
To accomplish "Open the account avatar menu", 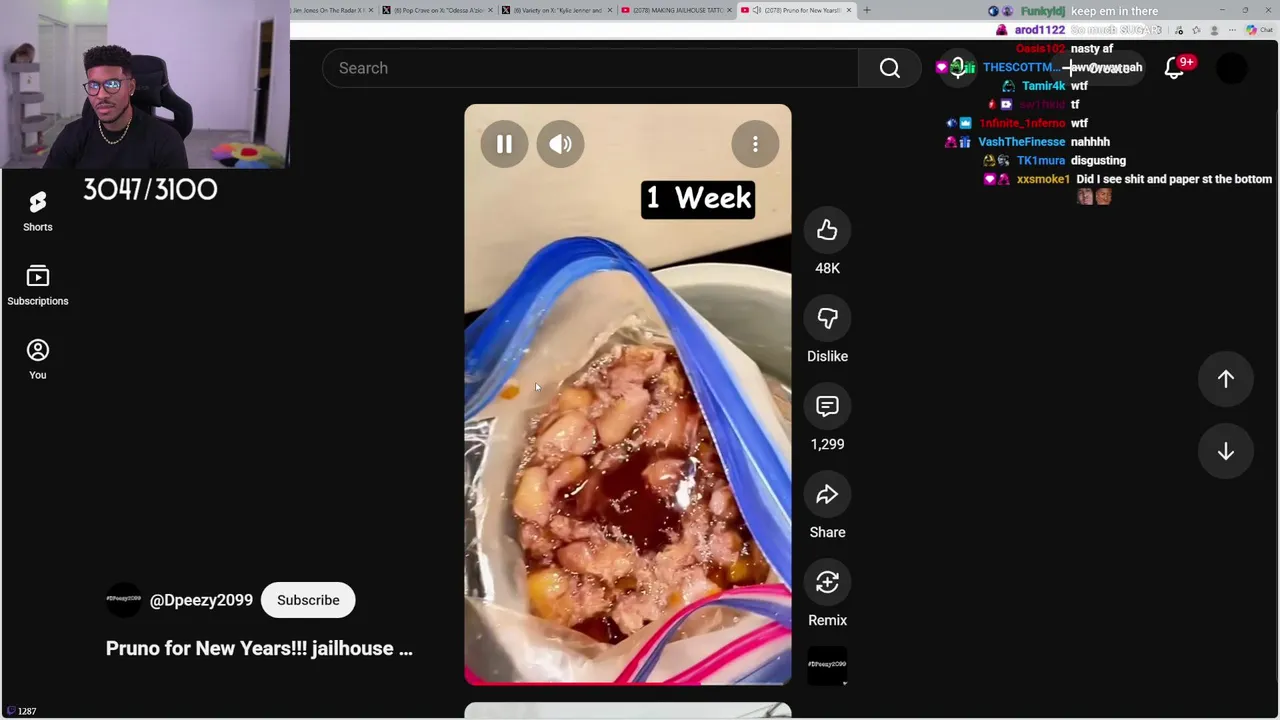I will click(x=1232, y=68).
